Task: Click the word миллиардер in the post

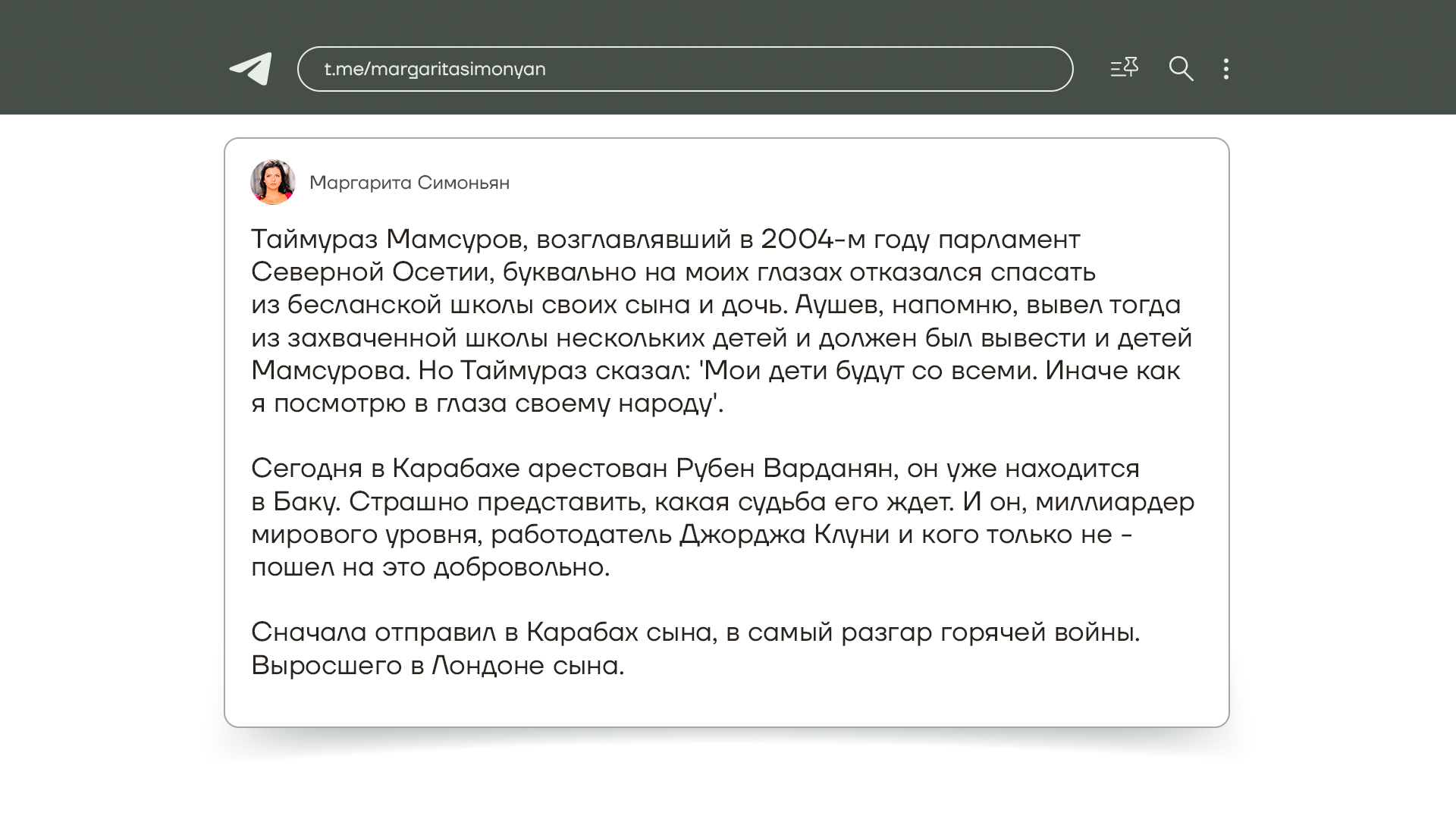Action: click(x=1115, y=502)
